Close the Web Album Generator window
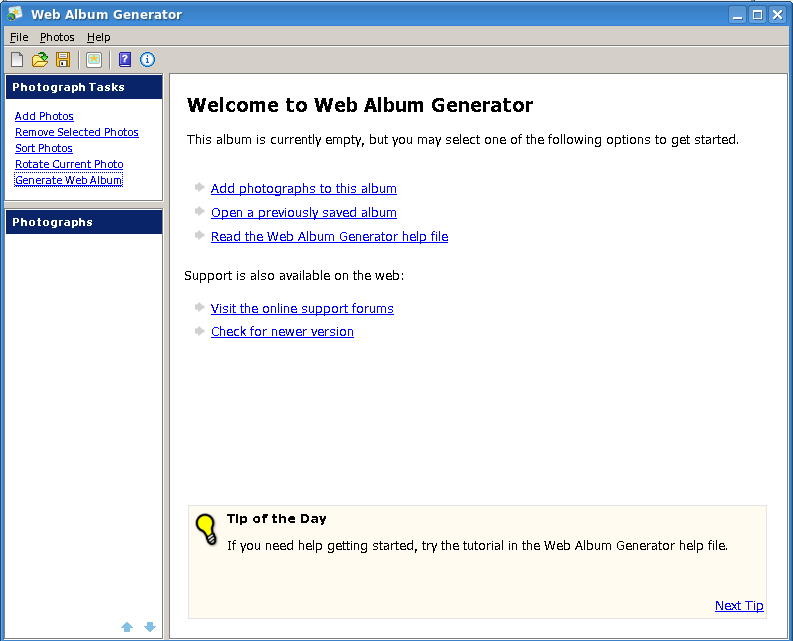Image resolution: width=793 pixels, height=641 pixels. 777,15
